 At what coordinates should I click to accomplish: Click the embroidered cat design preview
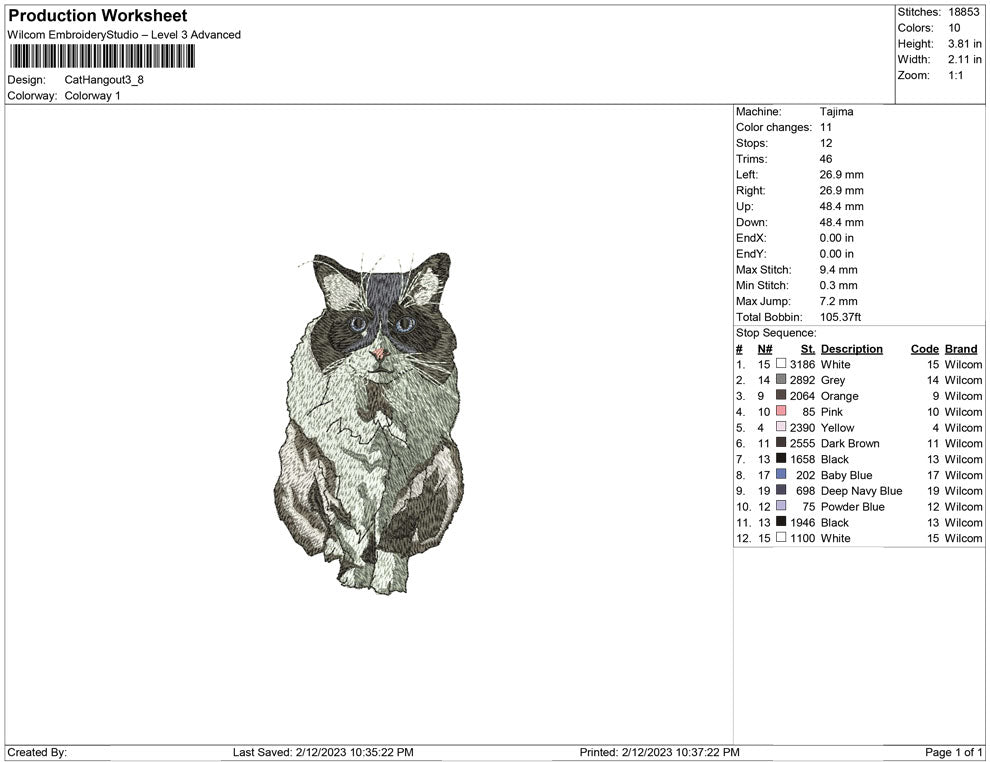pos(369,424)
